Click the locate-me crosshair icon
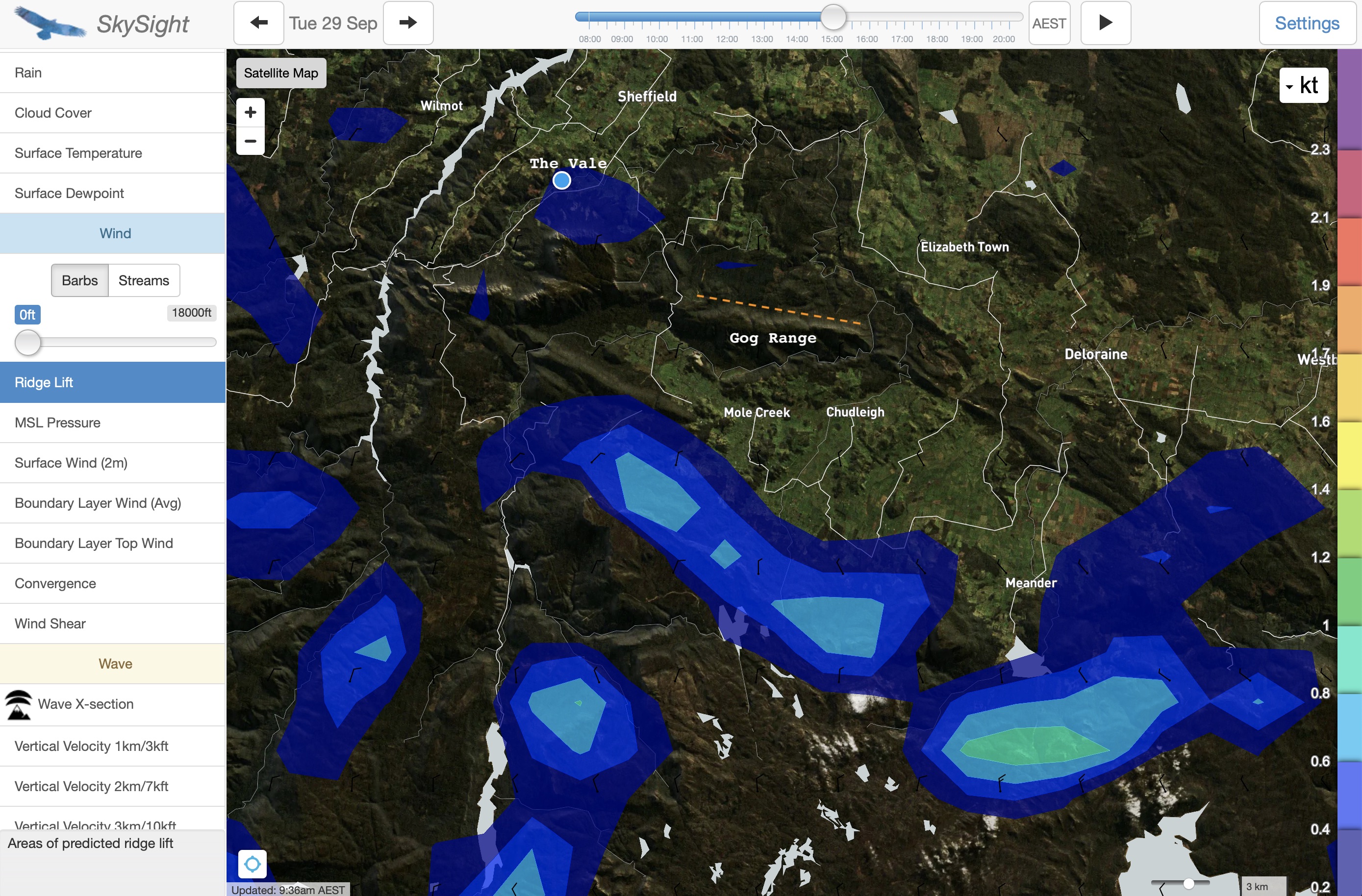Screen dimensions: 1362x896 click(x=252, y=863)
